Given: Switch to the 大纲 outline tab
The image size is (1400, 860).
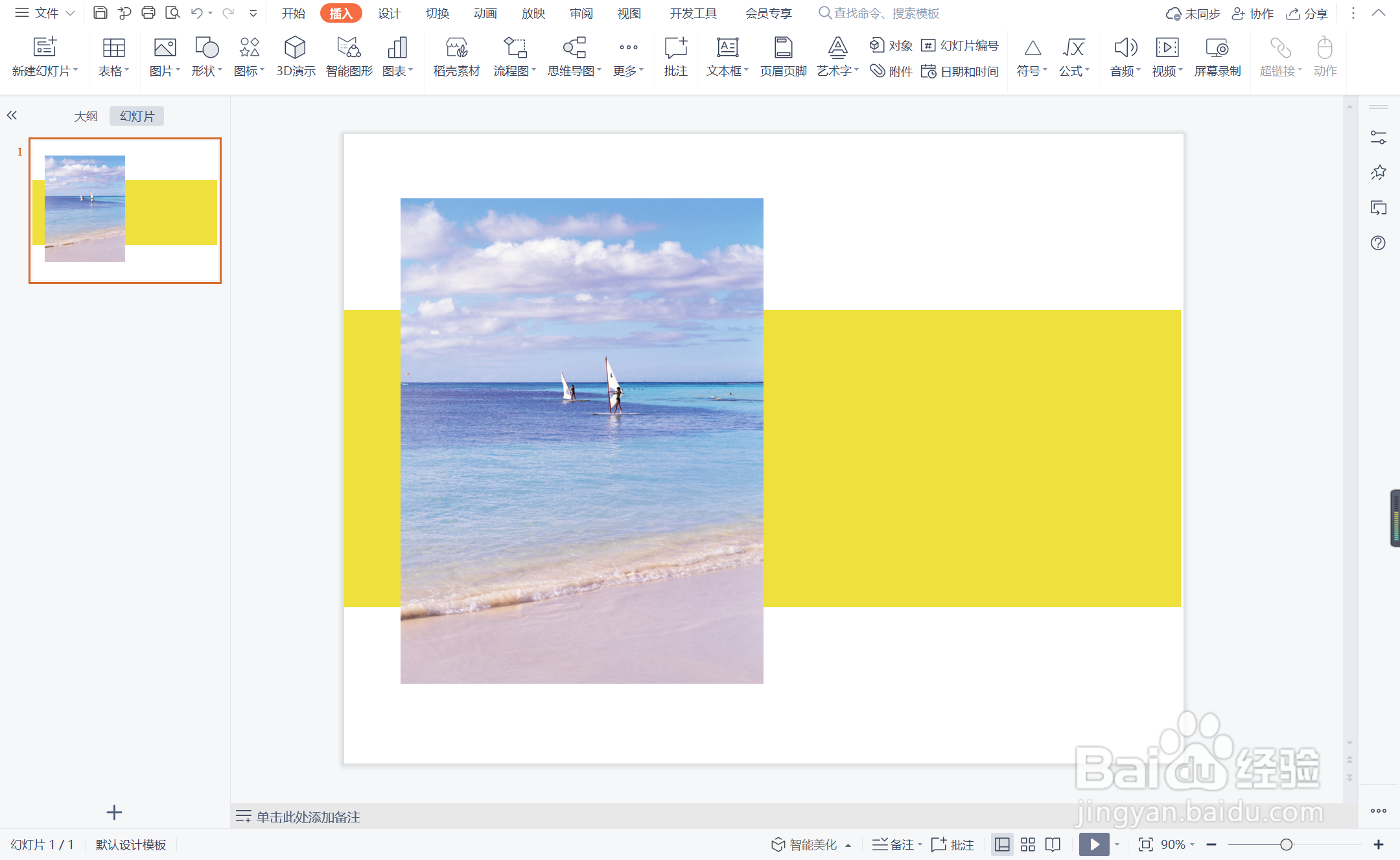Looking at the screenshot, I should pos(86,116).
